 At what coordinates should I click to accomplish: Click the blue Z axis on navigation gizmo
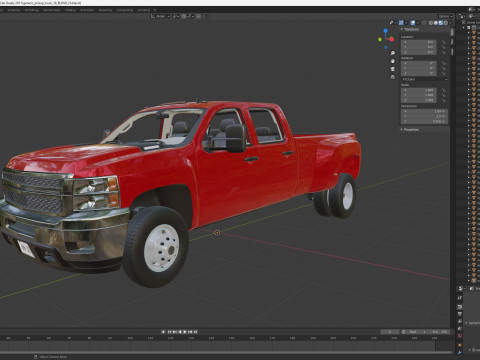tap(385, 31)
